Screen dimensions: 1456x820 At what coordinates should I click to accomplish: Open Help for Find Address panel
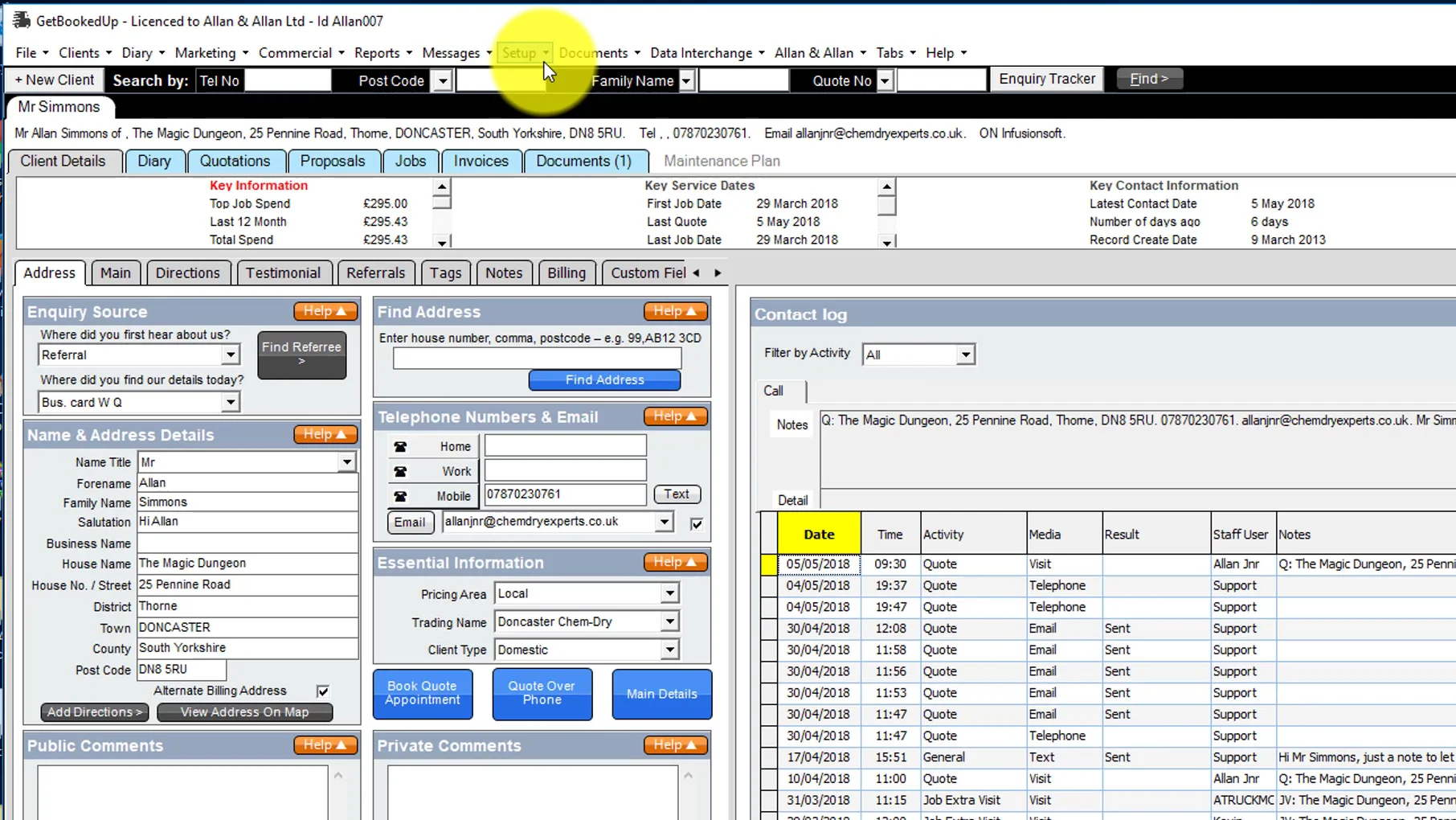point(676,311)
